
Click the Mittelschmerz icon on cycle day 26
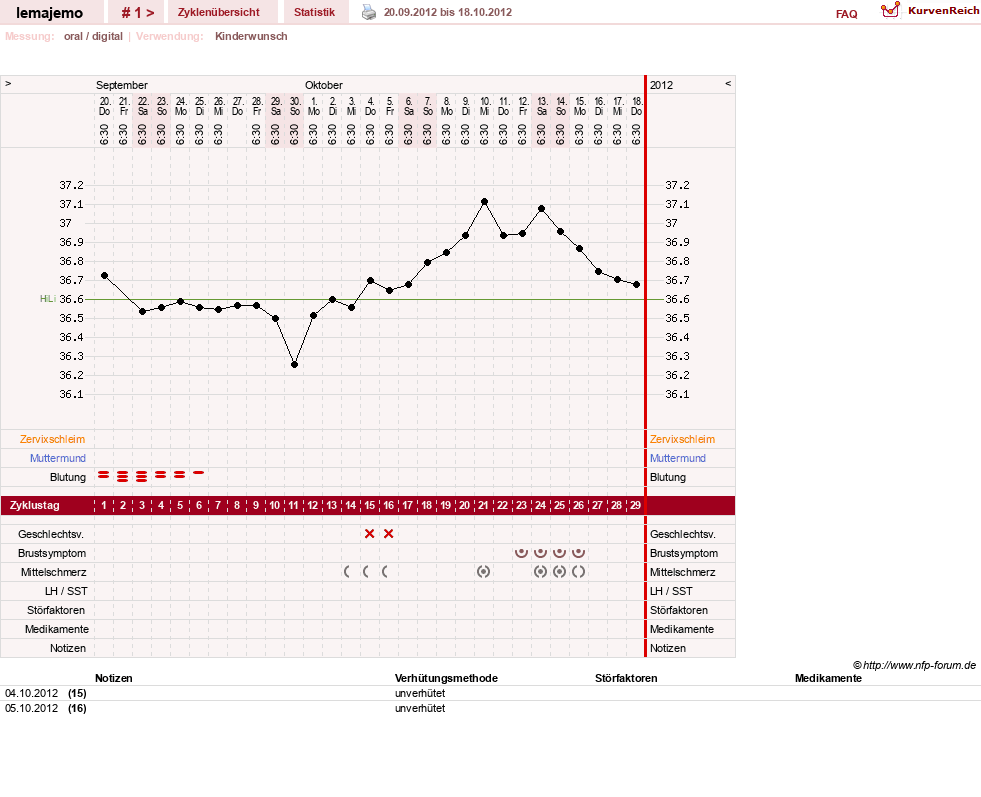coord(579,571)
